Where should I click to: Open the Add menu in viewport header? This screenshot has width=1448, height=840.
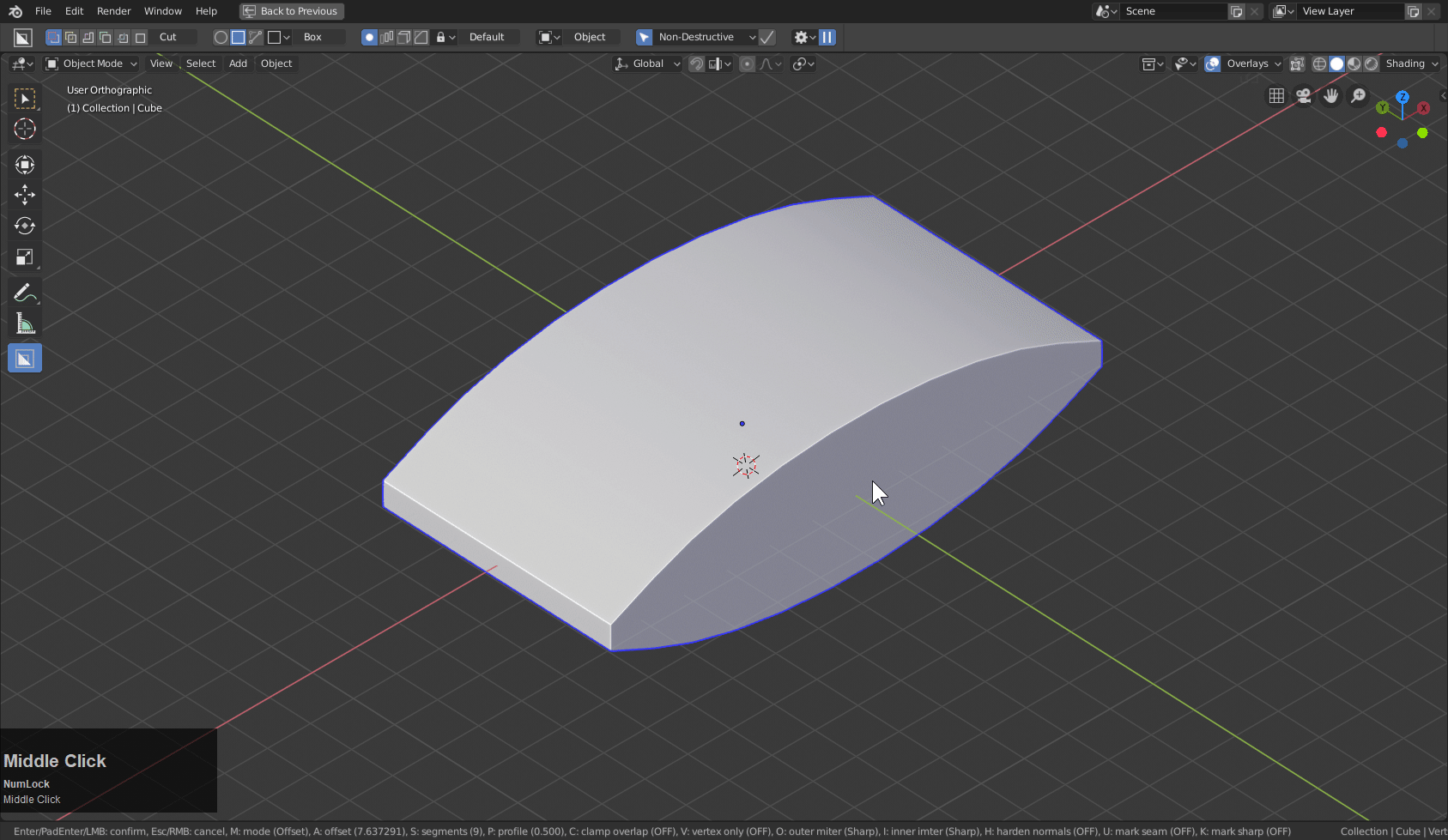(x=238, y=63)
